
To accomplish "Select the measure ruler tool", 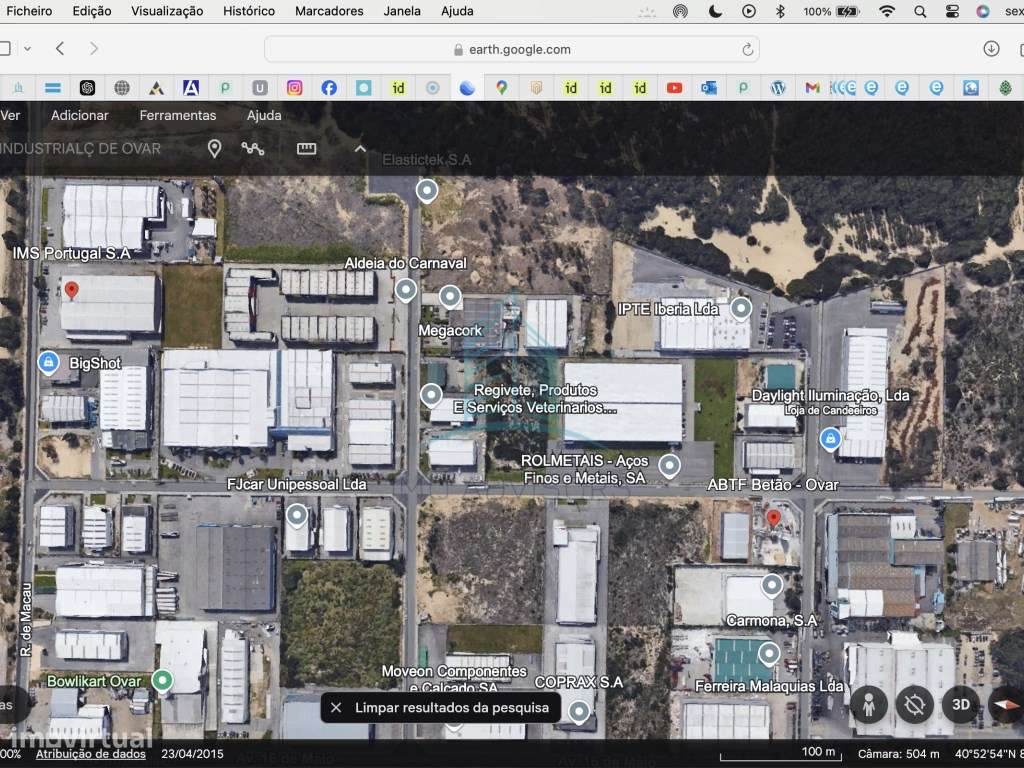I will (306, 149).
